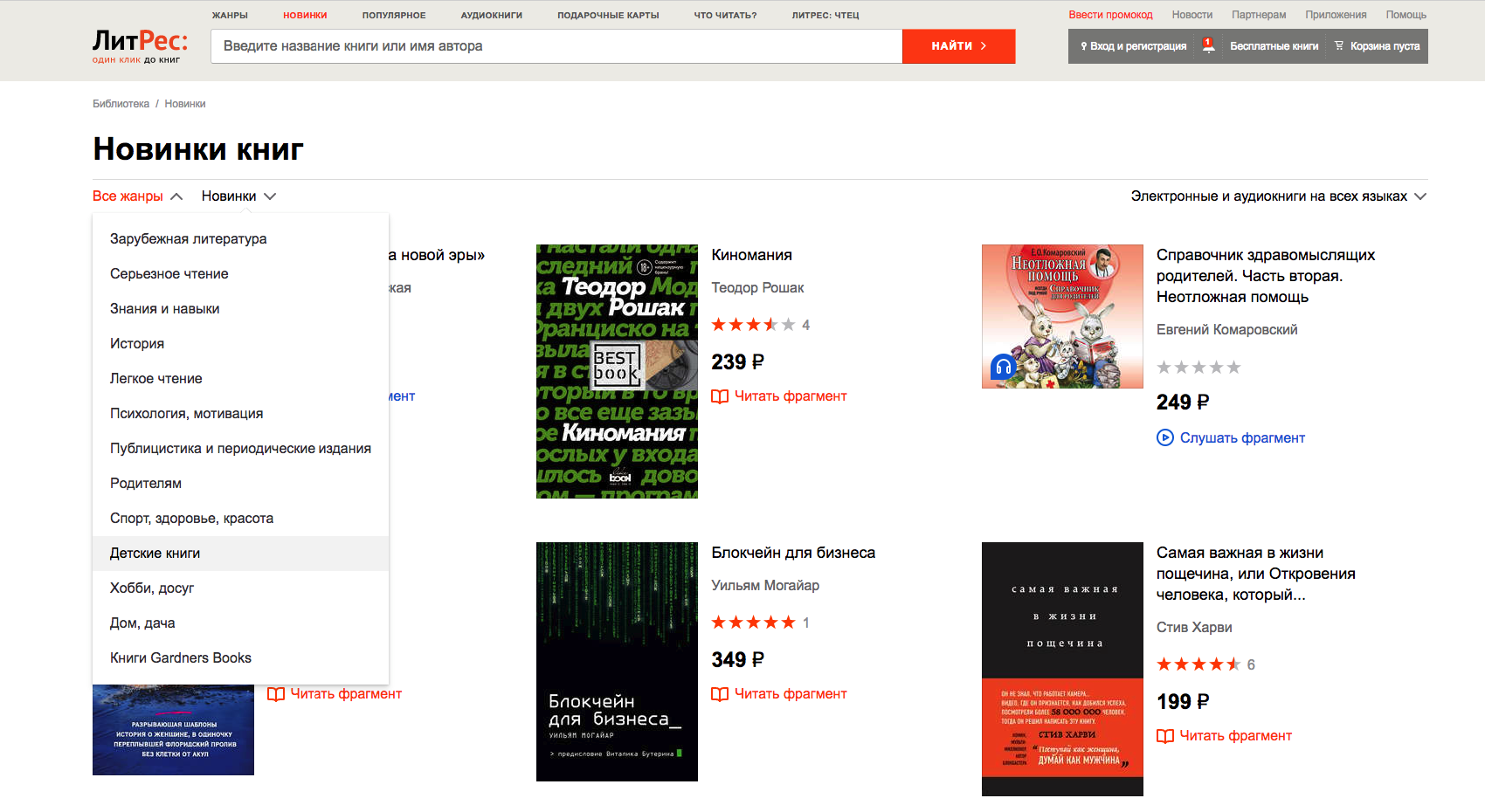Click play icon beside Слушать фрагмент
Image resolution: width=1485 pixels, height=812 pixels.
(x=1165, y=437)
